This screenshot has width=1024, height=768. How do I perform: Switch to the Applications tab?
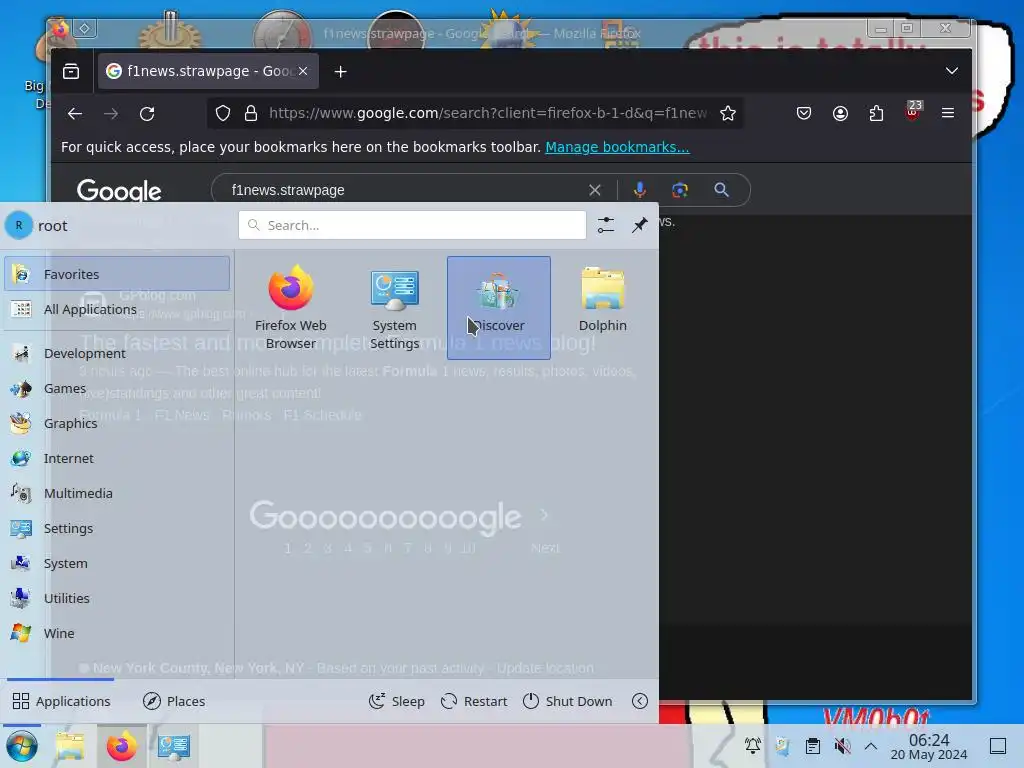[x=61, y=701]
